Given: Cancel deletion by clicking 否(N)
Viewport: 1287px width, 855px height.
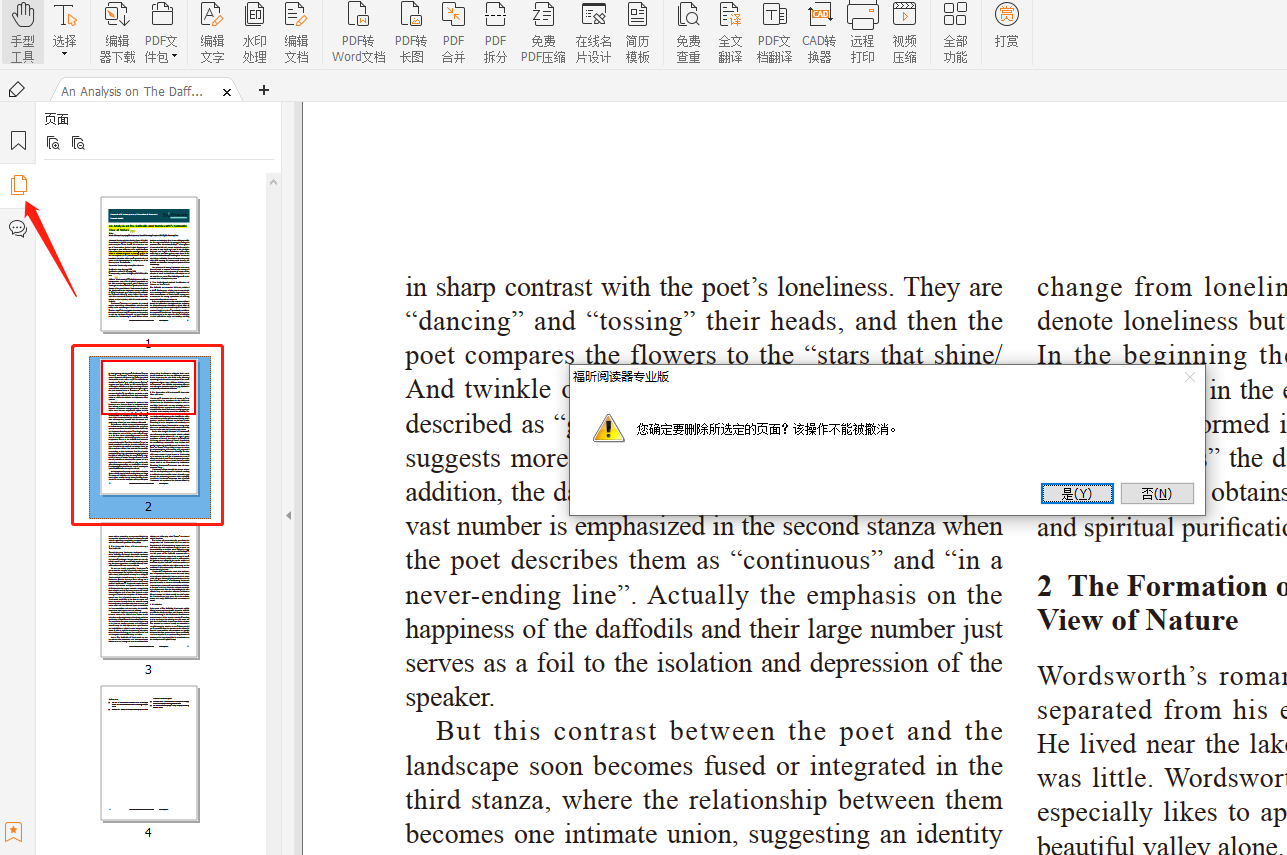Looking at the screenshot, I should coord(1156,494).
